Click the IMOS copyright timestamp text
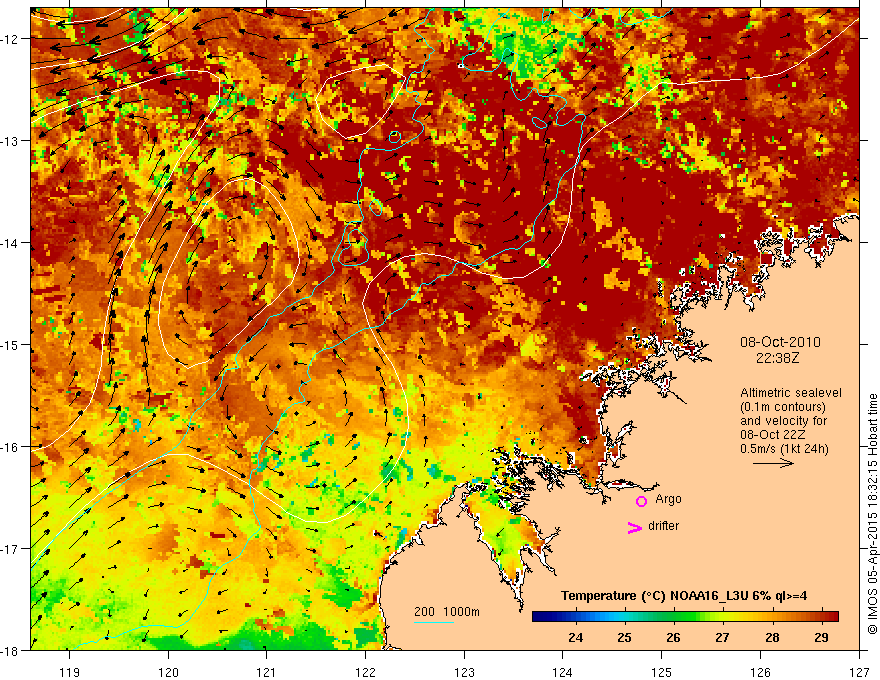Image resolution: width=880 pixels, height=680 pixels. (872, 514)
